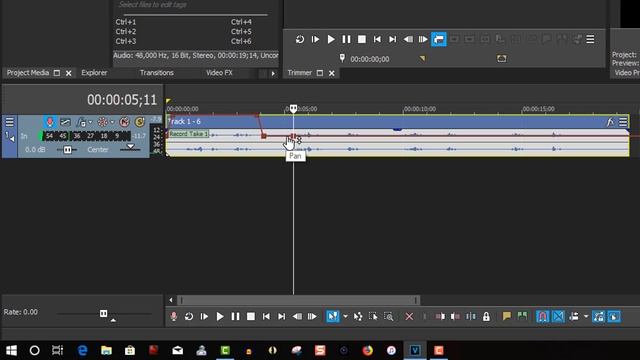Toggle Lock Envelopes to Events icon
The height and width of the screenshot is (360, 640).
coord(598,316)
